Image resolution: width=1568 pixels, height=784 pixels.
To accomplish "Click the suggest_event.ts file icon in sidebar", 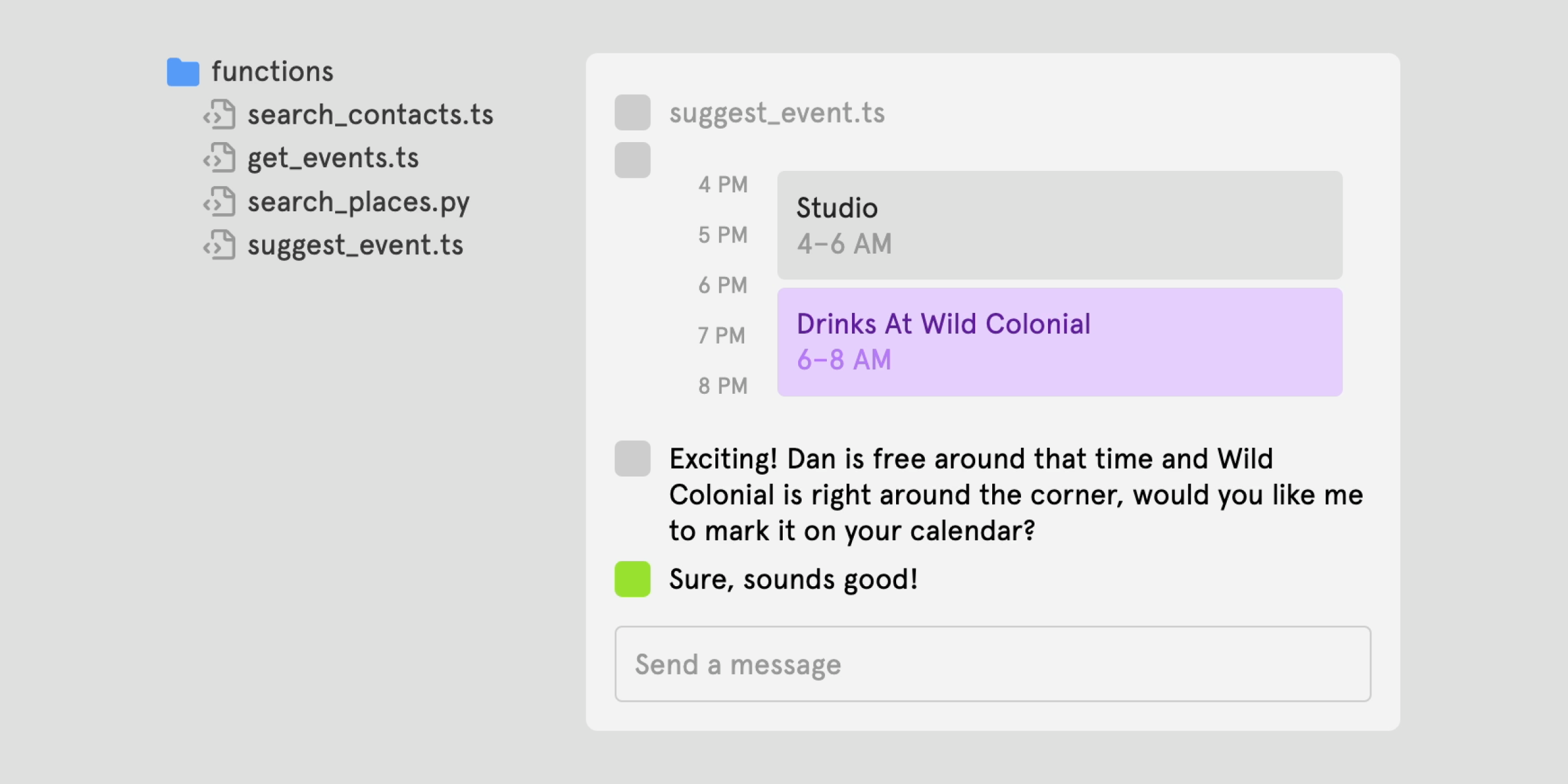I will [219, 245].
